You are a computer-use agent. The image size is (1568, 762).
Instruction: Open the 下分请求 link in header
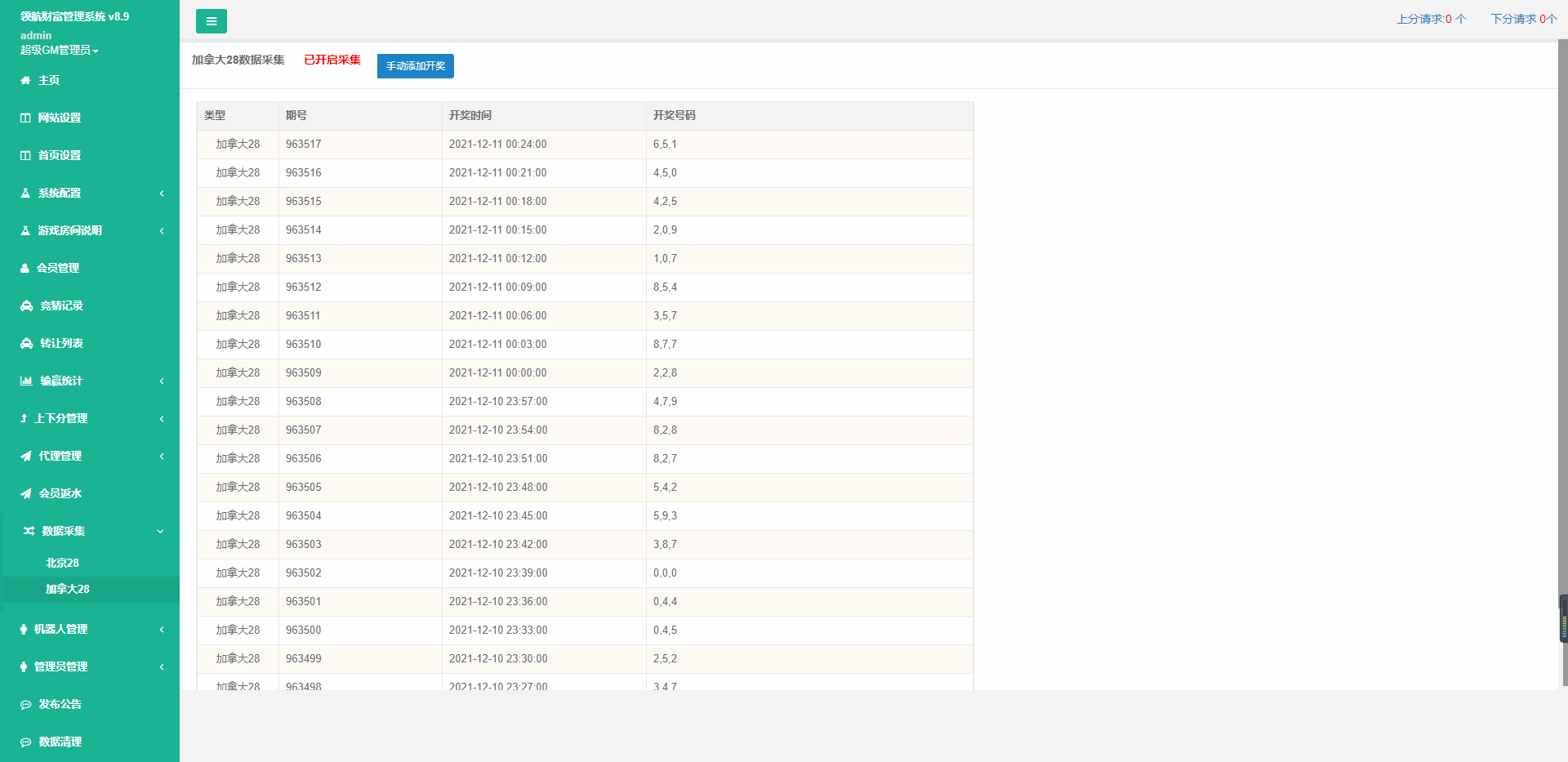(x=1524, y=19)
